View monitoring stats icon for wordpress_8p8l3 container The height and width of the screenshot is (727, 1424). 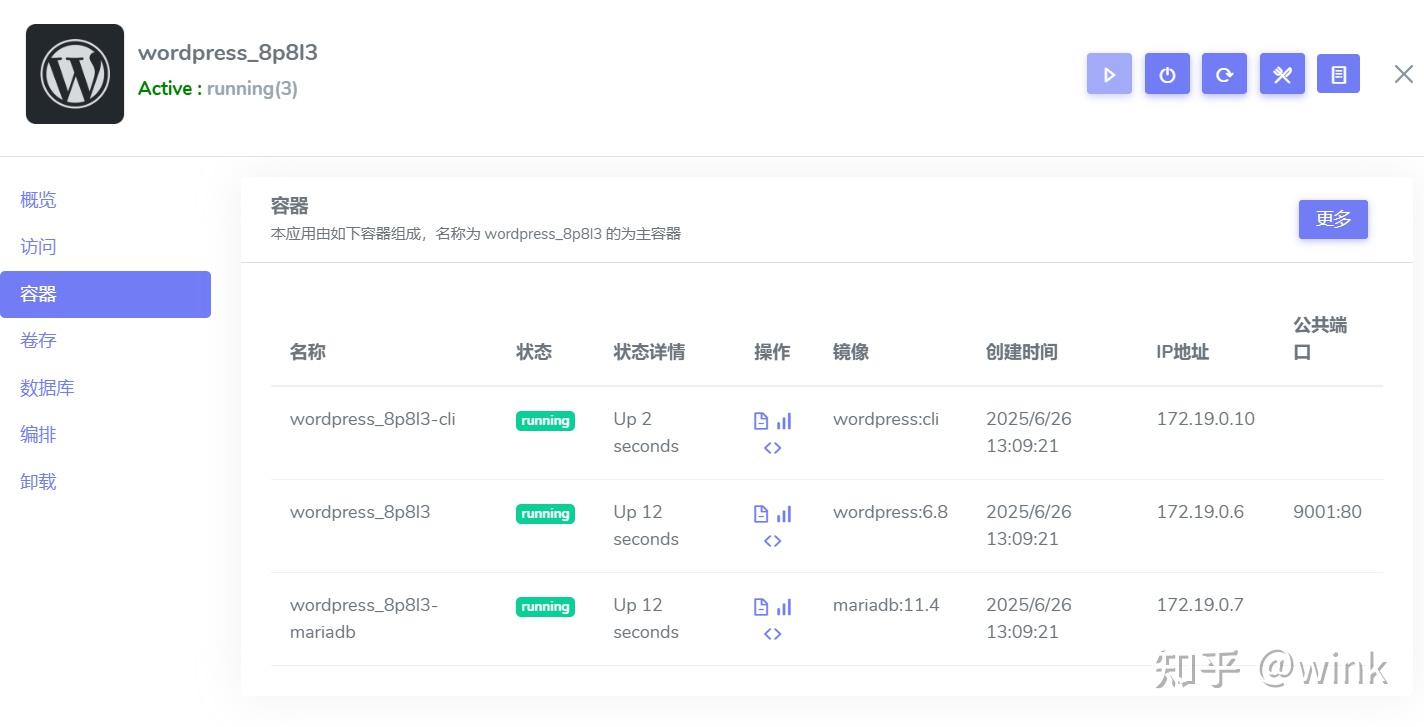(x=785, y=513)
